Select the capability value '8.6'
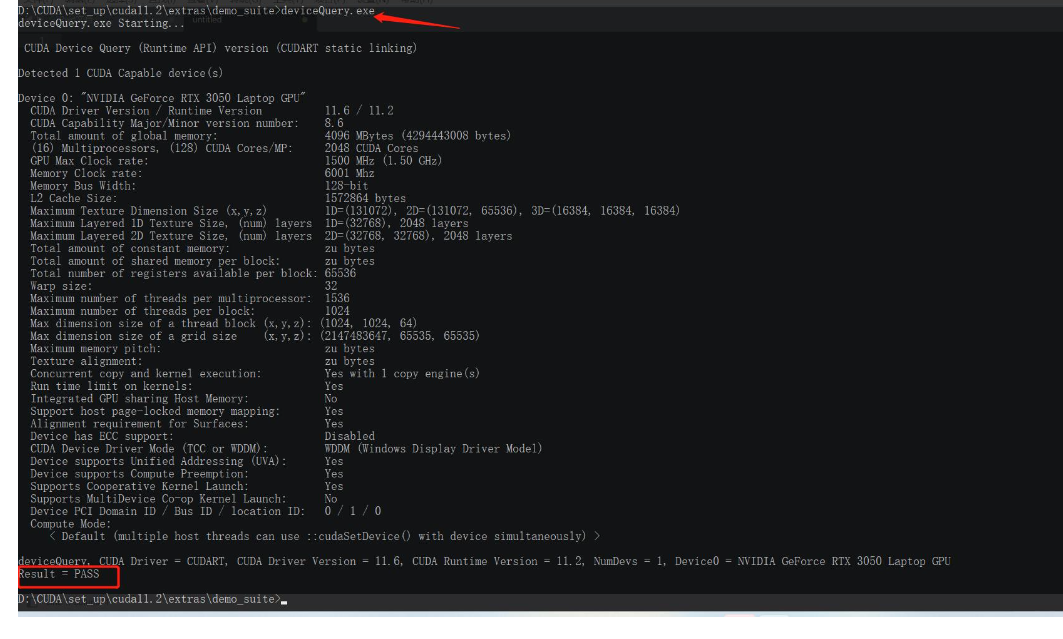The width and height of the screenshot is (1063, 639). pyautogui.click(x=334, y=123)
